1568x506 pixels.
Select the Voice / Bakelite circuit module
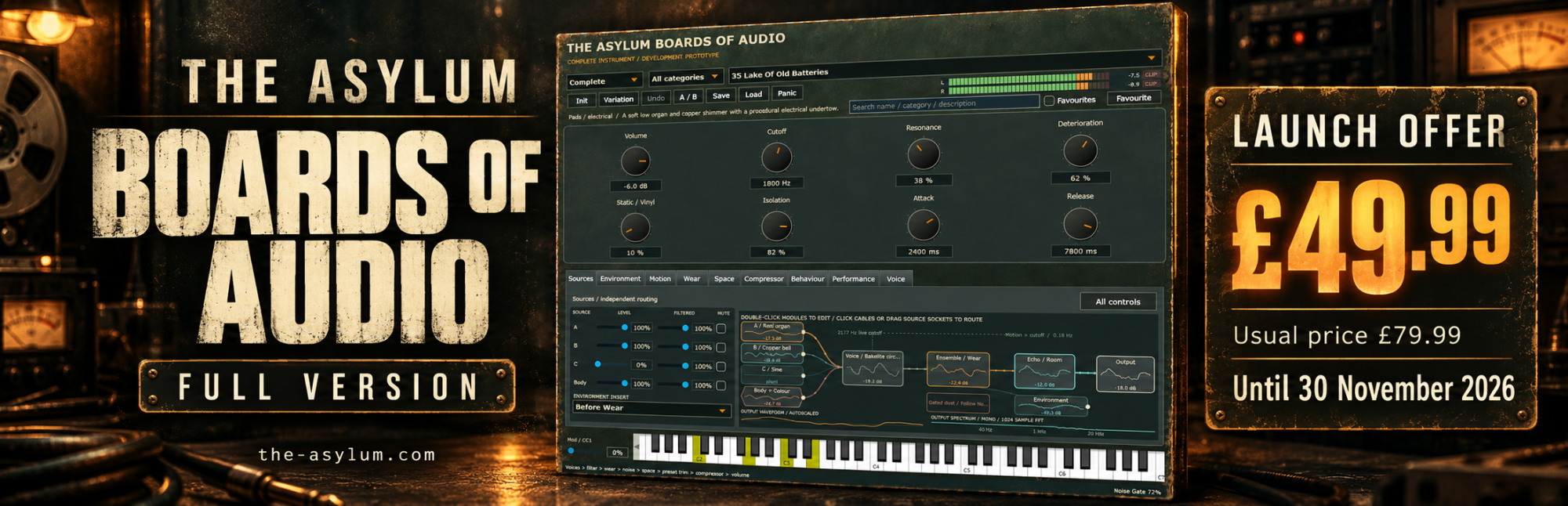(872, 368)
